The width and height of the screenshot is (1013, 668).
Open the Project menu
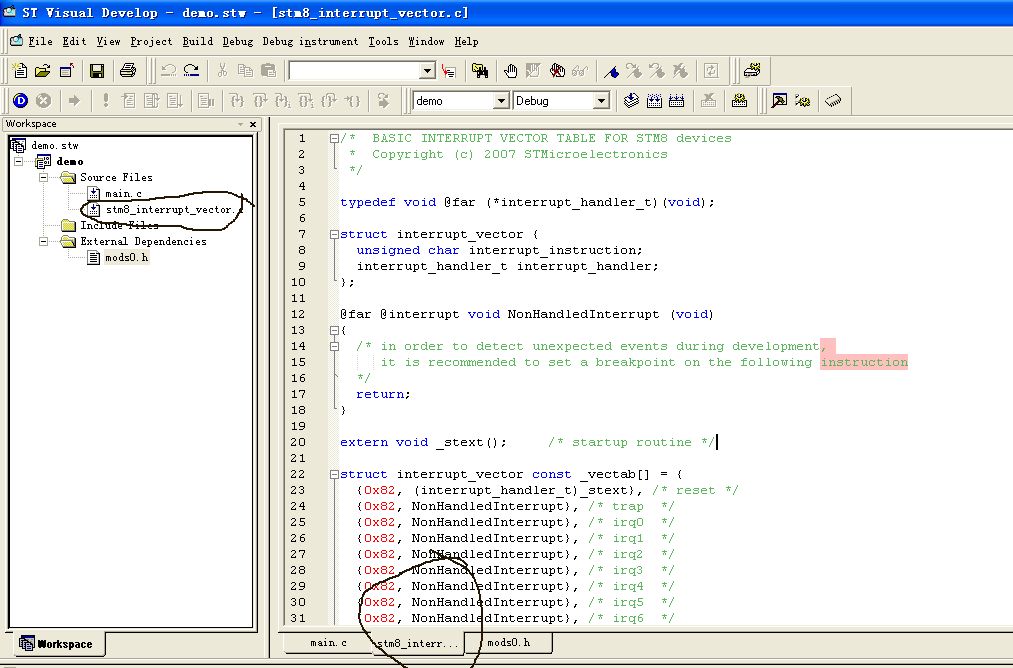coord(151,41)
